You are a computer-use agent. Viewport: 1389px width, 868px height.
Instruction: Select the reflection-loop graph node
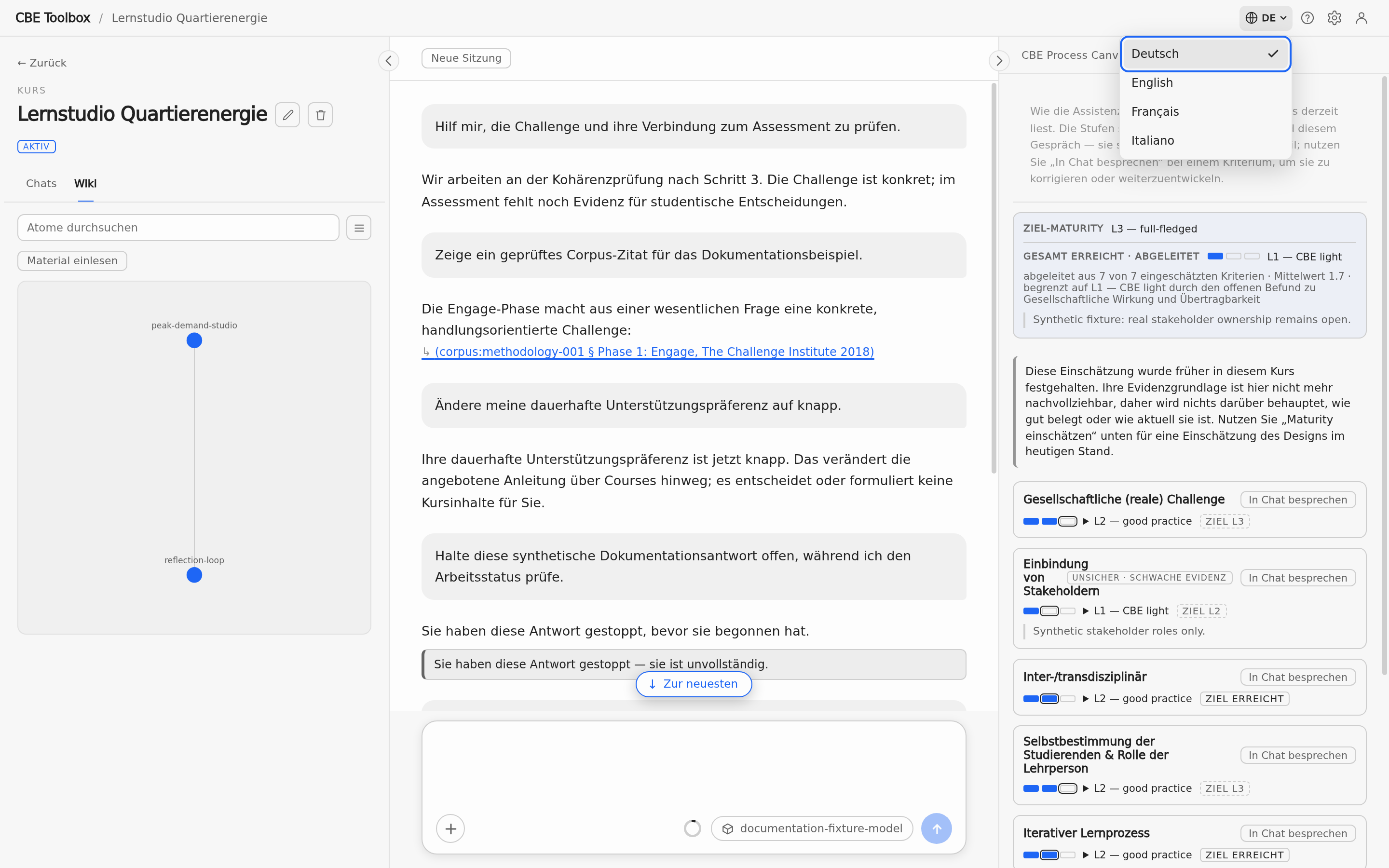(194, 575)
